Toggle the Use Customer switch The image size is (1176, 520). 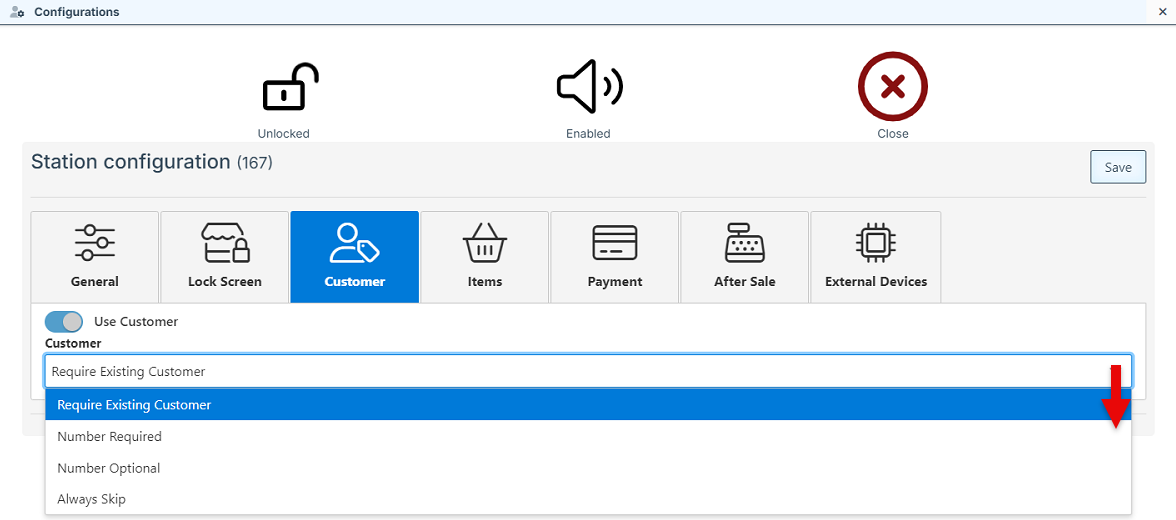click(64, 322)
